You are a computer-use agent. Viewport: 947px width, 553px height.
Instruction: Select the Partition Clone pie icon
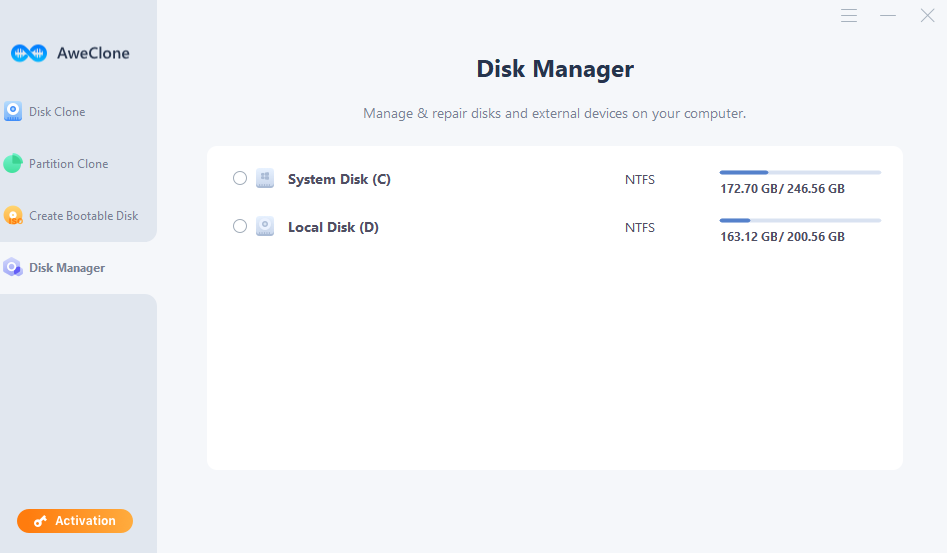point(13,163)
